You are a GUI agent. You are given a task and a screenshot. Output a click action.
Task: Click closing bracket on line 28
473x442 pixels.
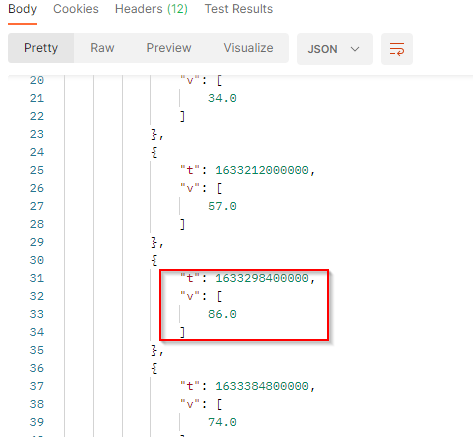(182, 224)
